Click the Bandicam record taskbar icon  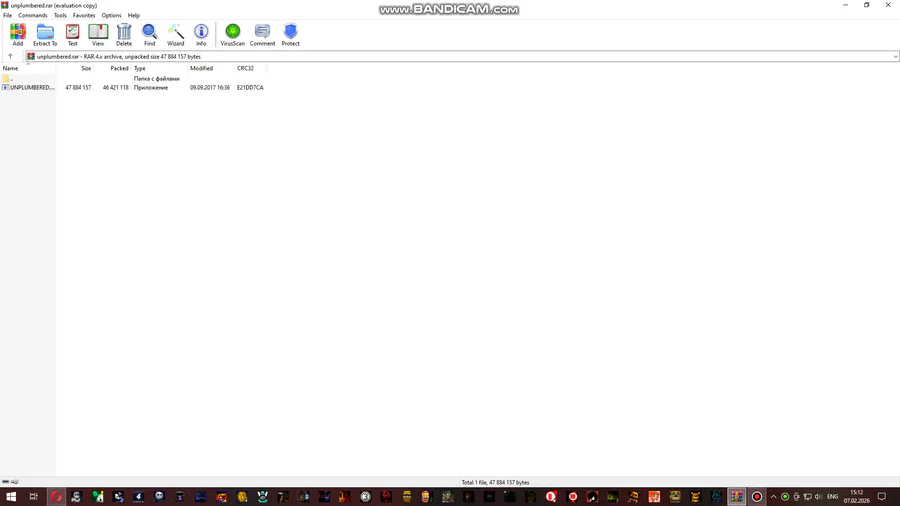click(757, 497)
